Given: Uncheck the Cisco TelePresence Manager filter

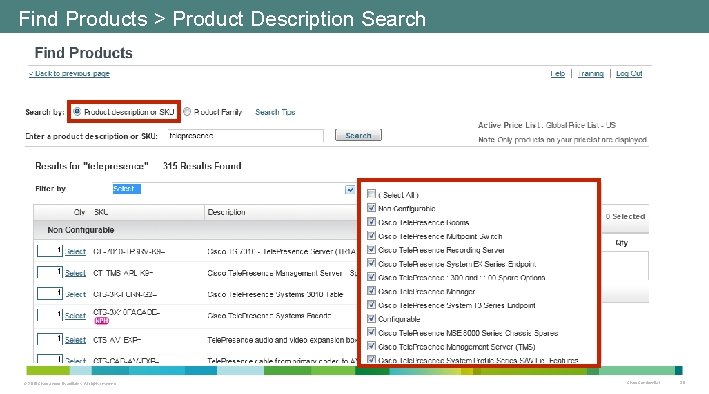Looking at the screenshot, I should 371,291.
